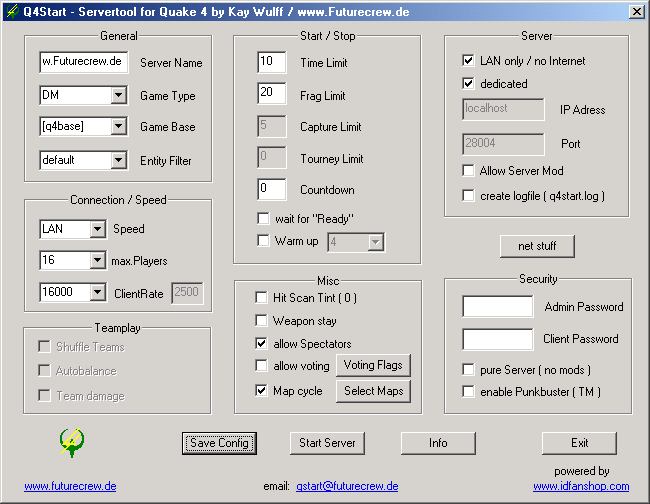The height and width of the screenshot is (504, 650).
Task: Toggle Hit Scan Tint checkbox
Action: pyautogui.click(x=261, y=297)
